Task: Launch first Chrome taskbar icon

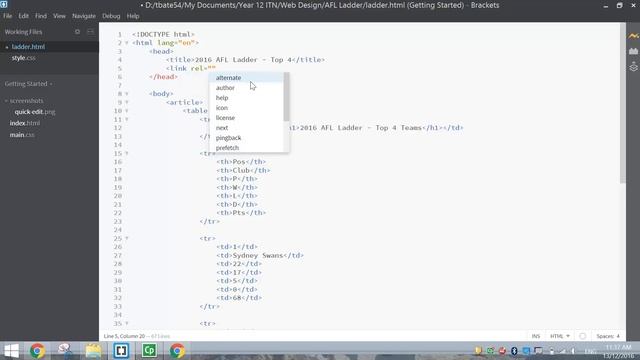Action: point(37,351)
